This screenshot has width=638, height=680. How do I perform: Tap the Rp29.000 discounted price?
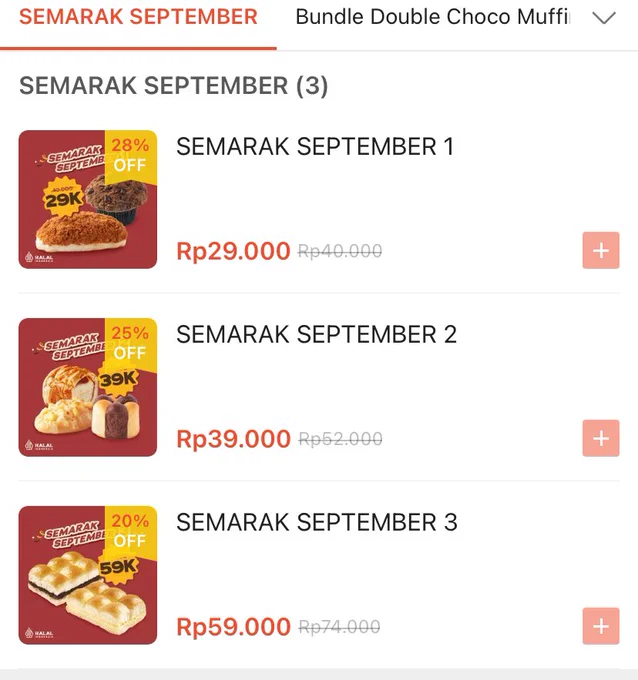coord(233,251)
